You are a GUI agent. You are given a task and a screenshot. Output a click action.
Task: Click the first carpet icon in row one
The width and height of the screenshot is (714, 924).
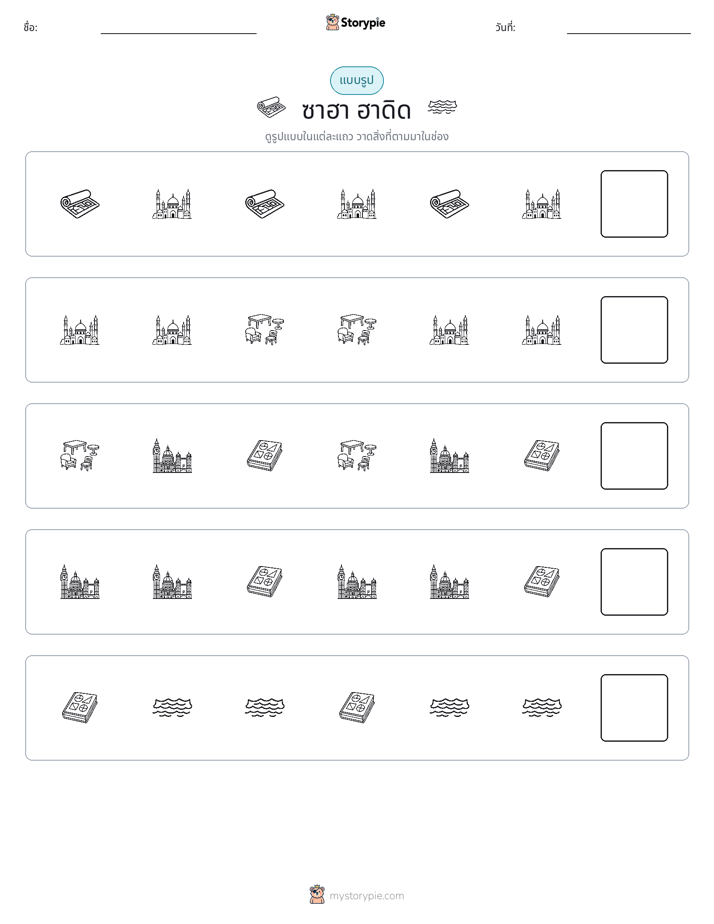tap(80, 204)
